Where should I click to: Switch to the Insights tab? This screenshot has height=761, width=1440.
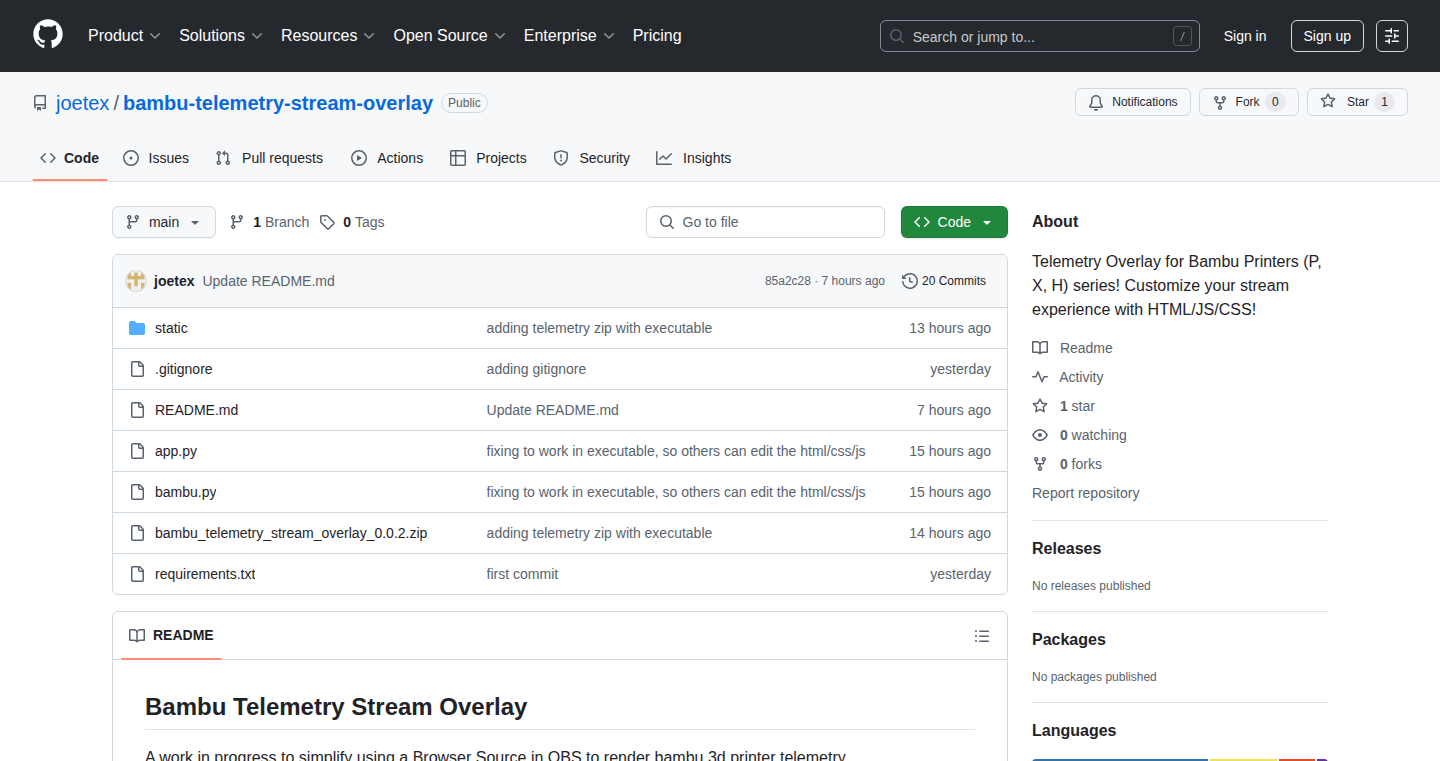coord(694,158)
